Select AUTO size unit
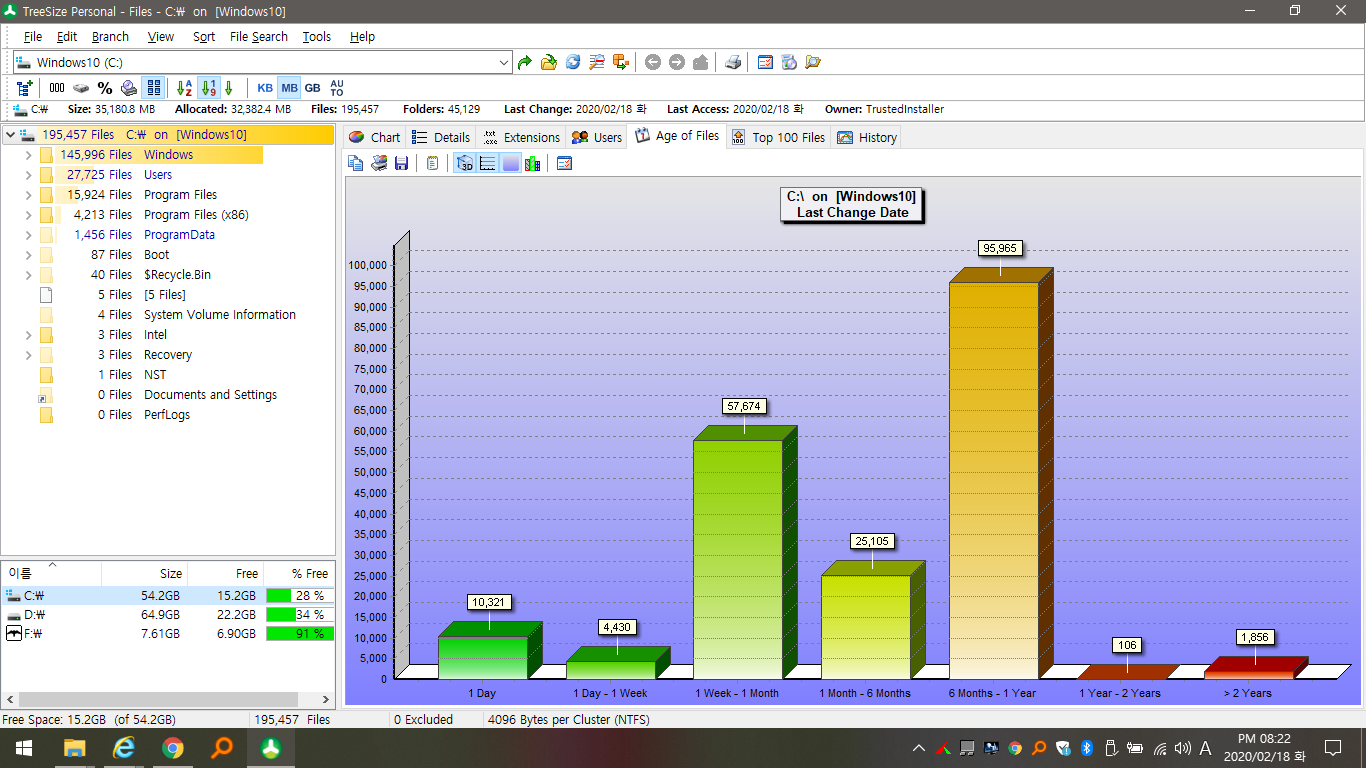 pos(337,88)
